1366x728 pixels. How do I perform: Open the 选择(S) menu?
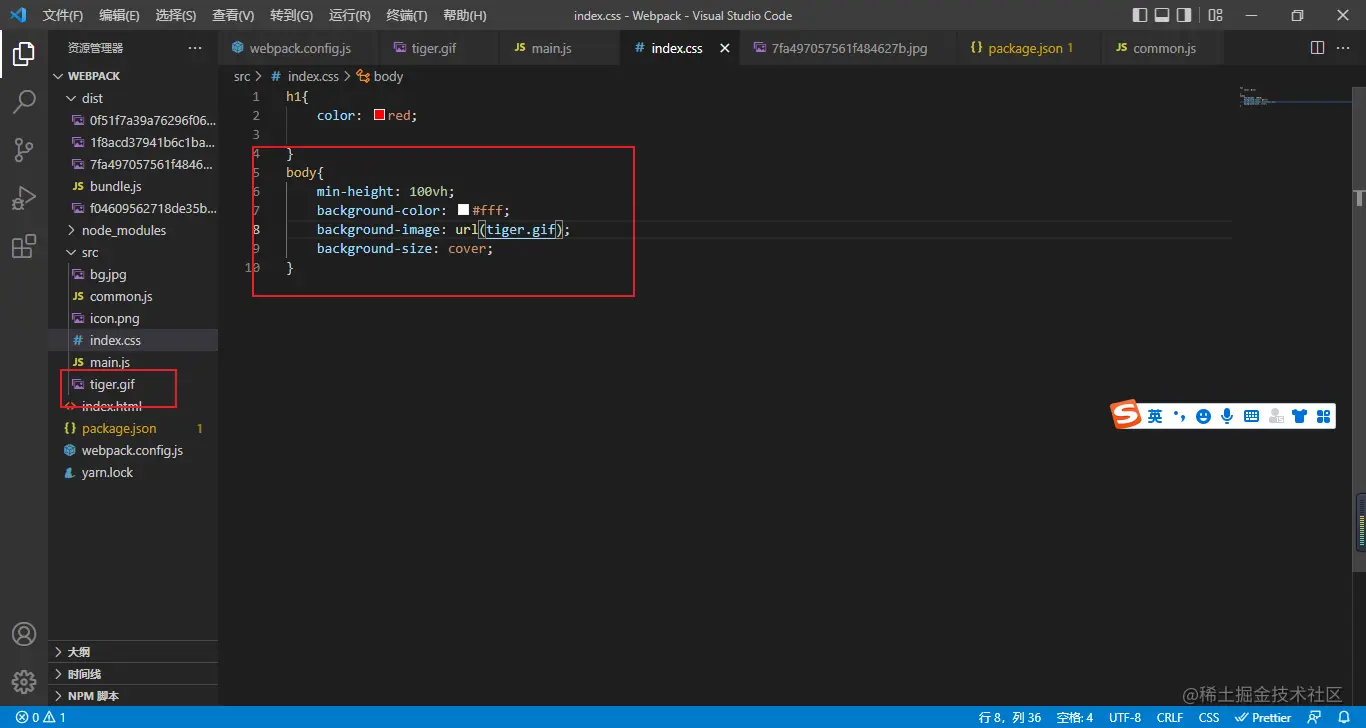[176, 15]
